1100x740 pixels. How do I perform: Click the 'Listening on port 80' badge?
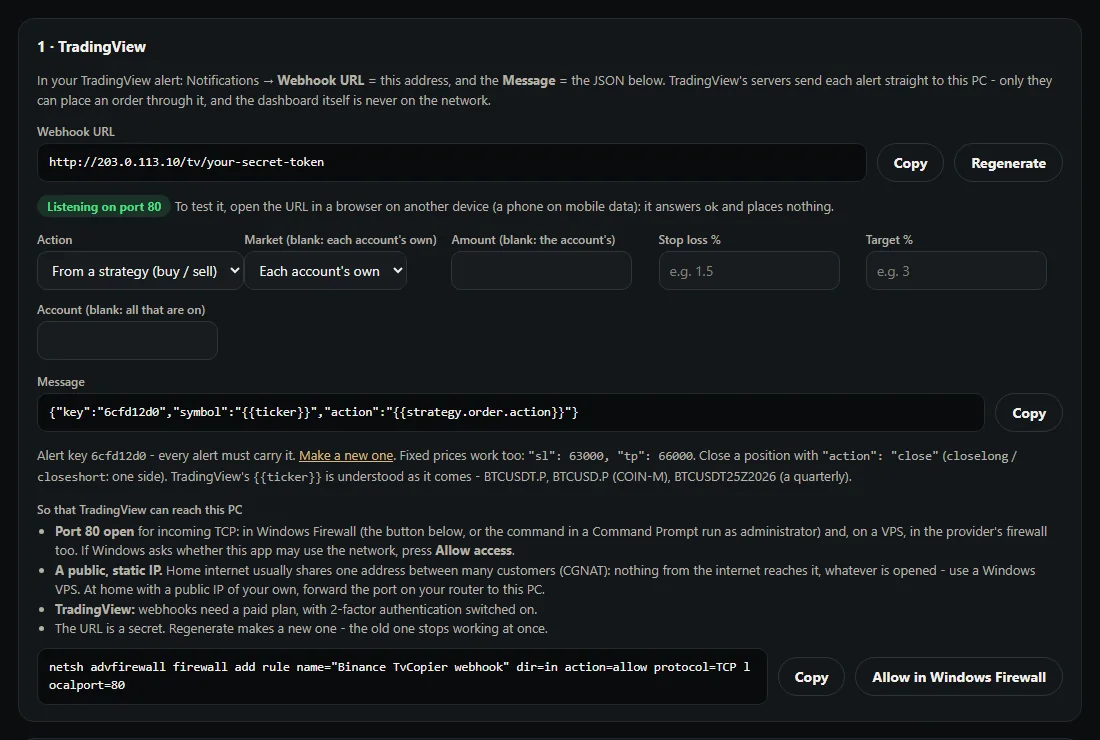pos(104,206)
